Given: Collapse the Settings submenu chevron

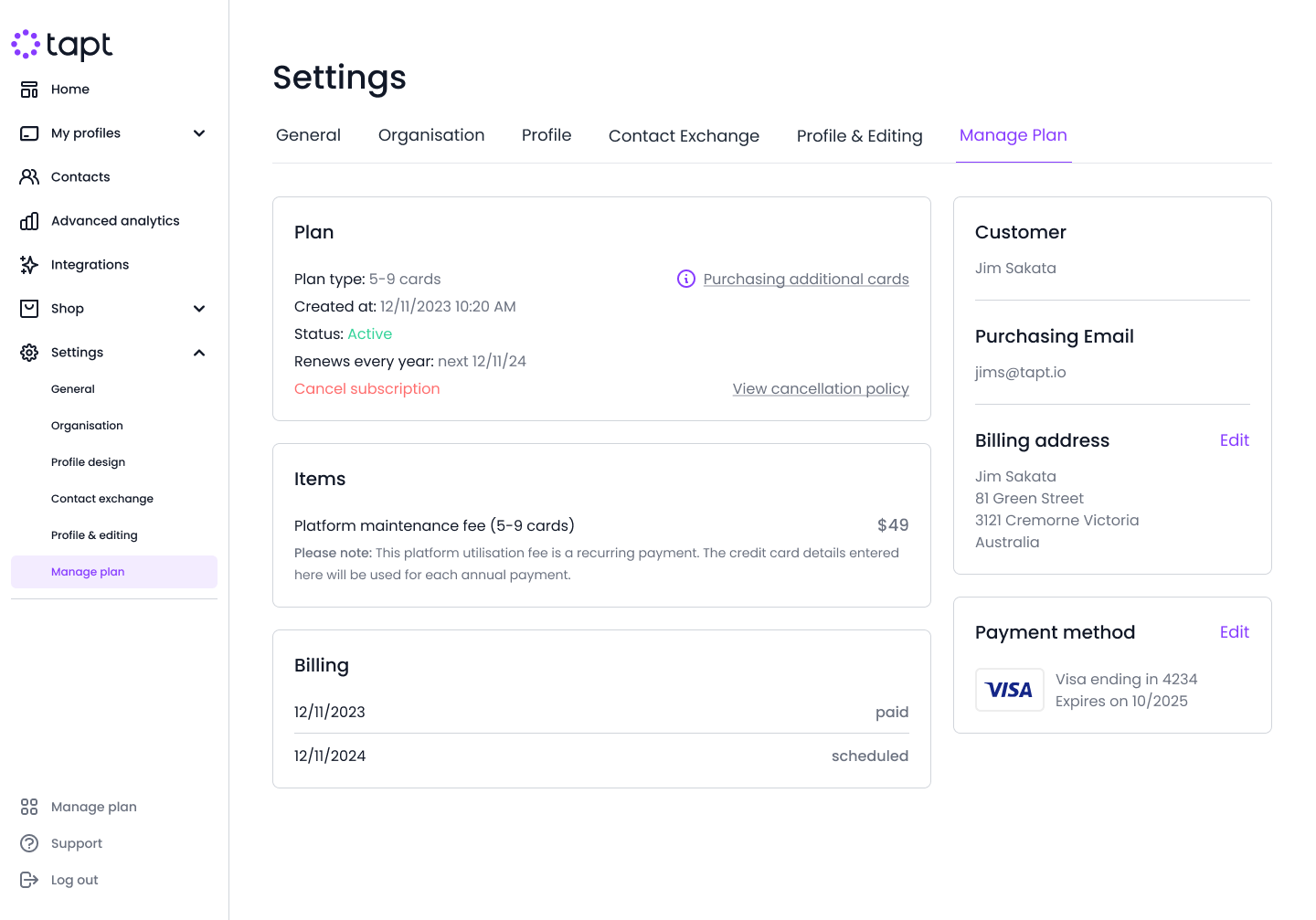Looking at the screenshot, I should point(199,353).
